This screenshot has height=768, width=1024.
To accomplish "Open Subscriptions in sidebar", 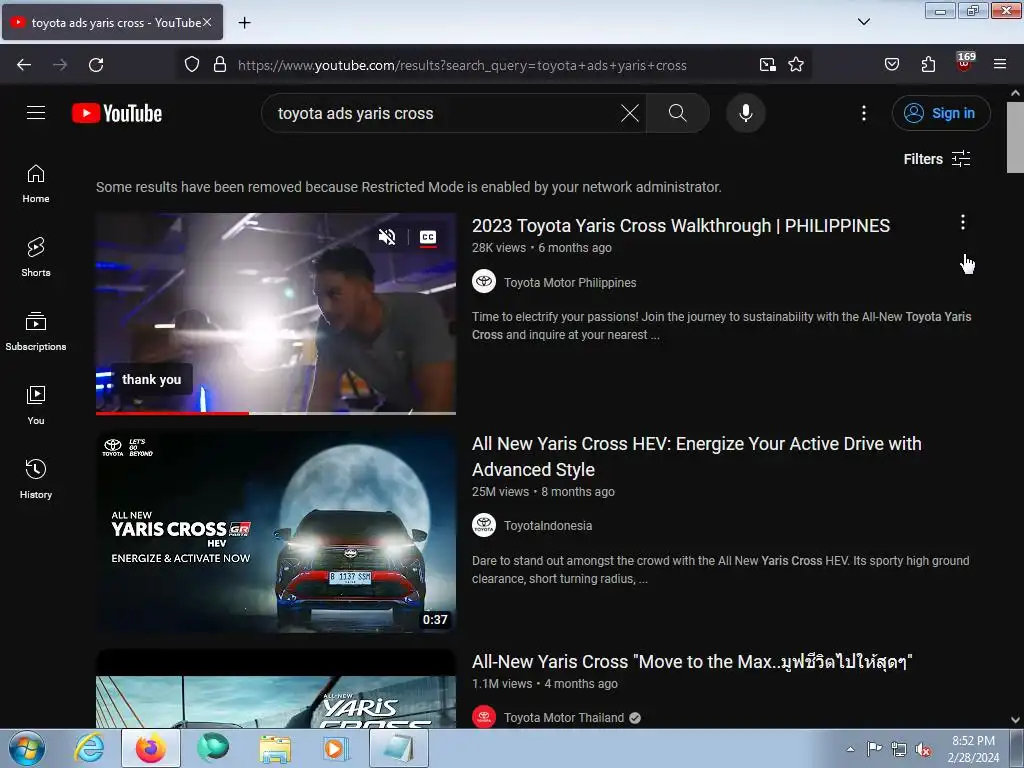I will pos(36,331).
